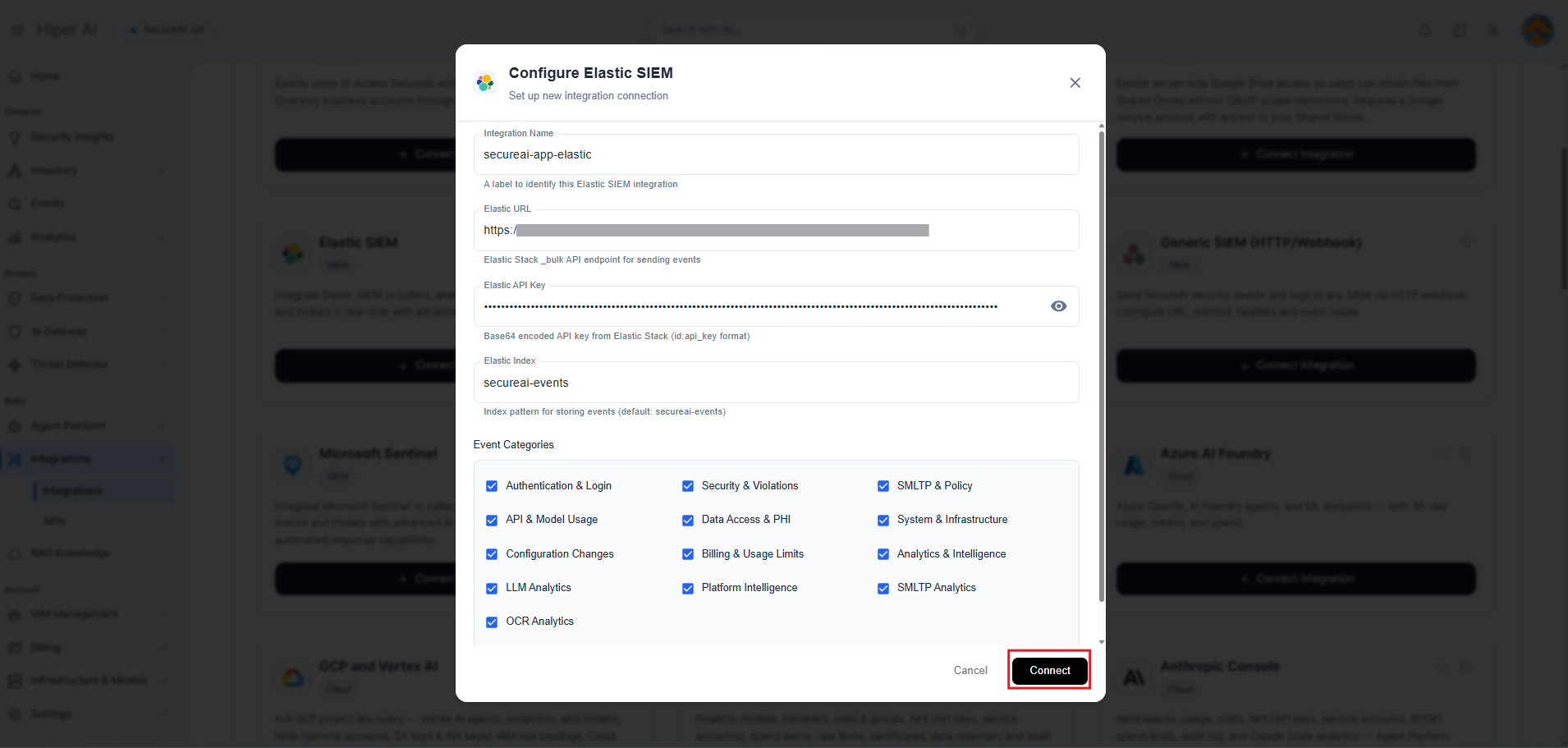Expand Inventory in the sidebar
This screenshot has height=748, width=1568.
pos(88,171)
